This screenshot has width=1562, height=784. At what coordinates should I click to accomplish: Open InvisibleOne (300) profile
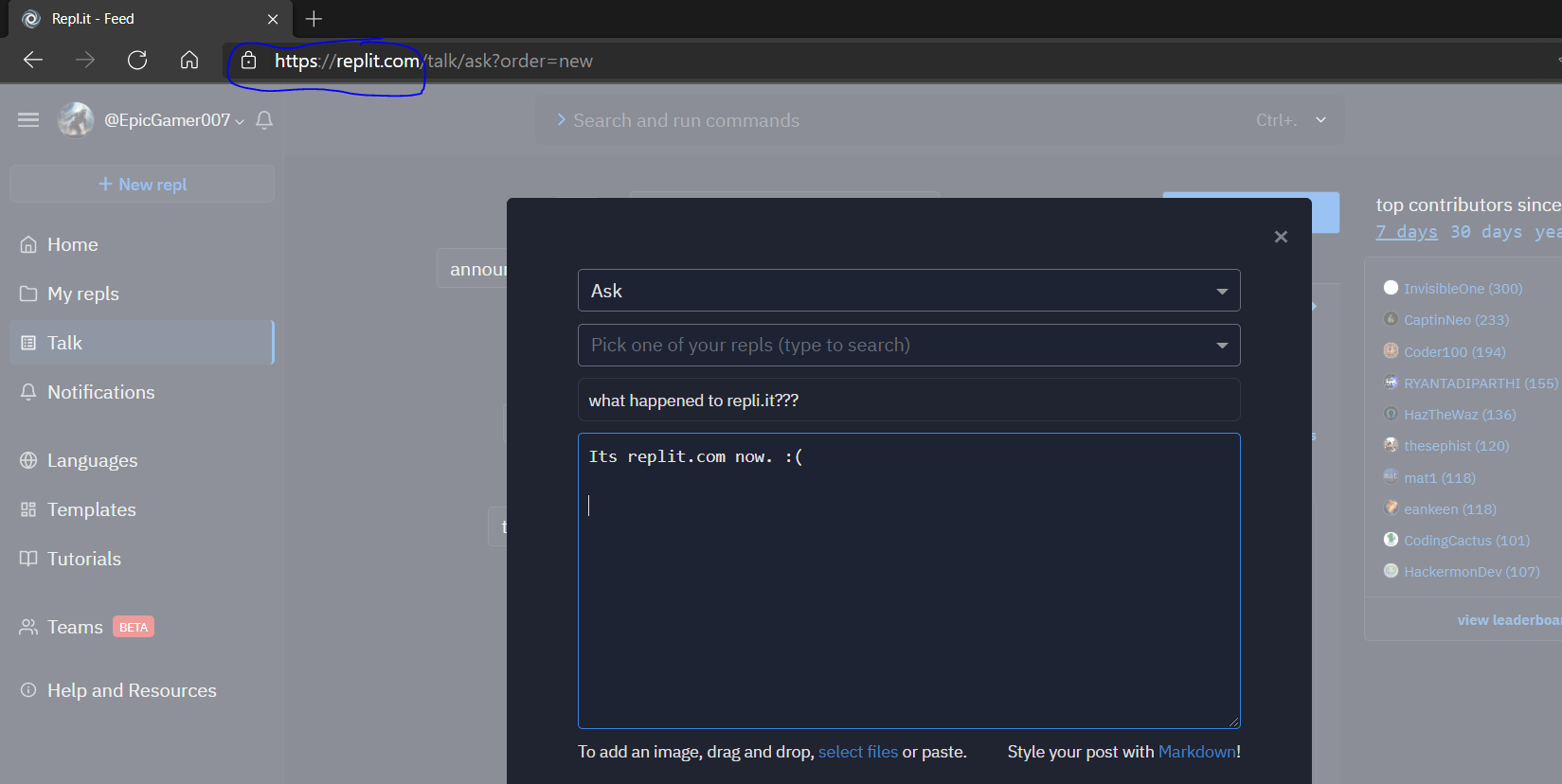click(x=1463, y=289)
